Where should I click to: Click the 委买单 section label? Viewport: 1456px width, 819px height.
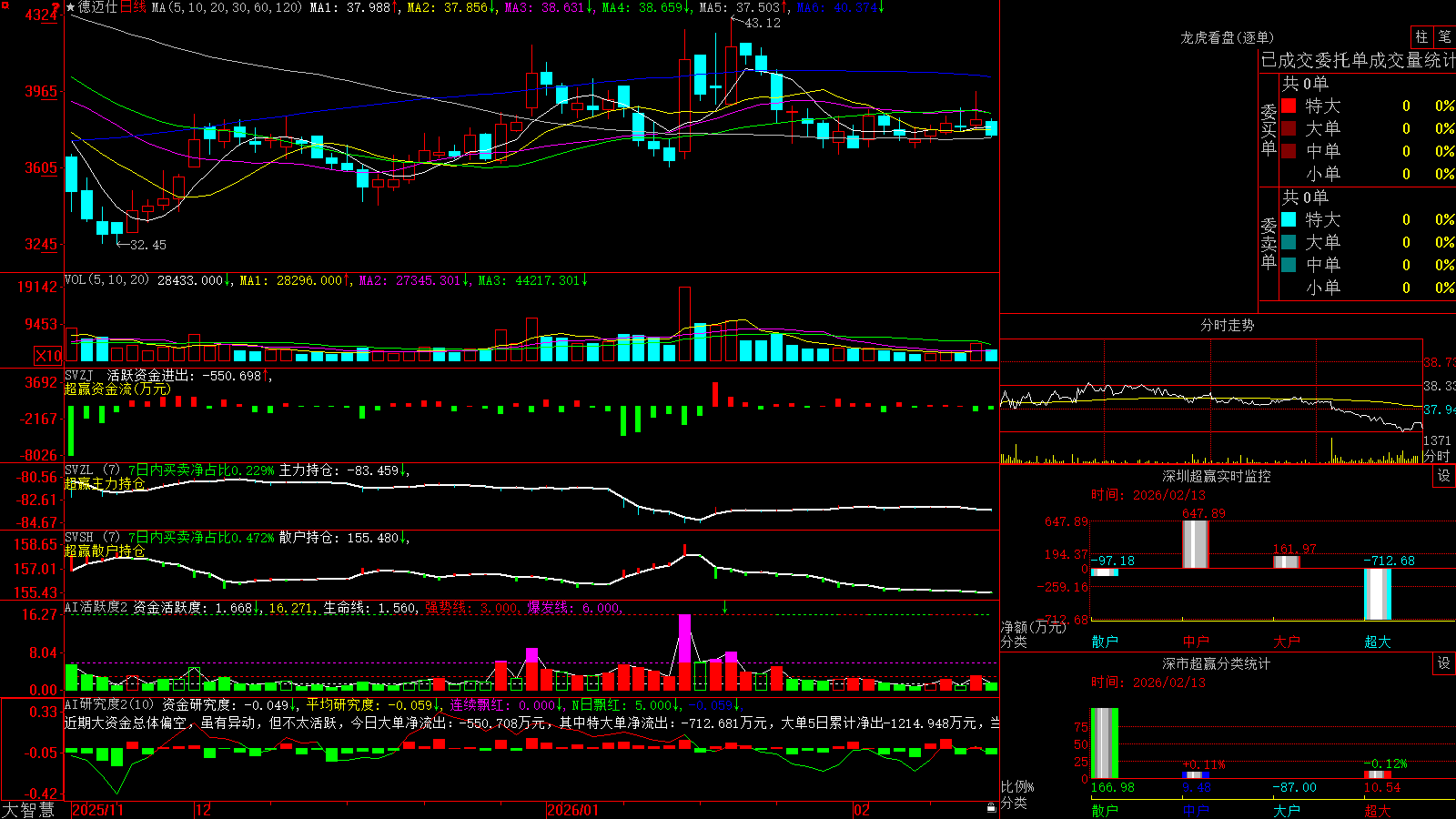pos(1269,130)
